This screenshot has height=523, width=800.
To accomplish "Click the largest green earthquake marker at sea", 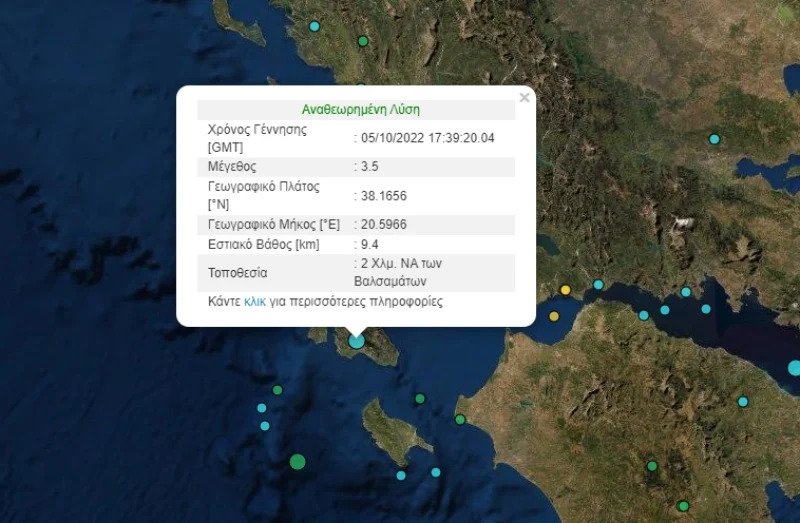I will (x=297, y=461).
